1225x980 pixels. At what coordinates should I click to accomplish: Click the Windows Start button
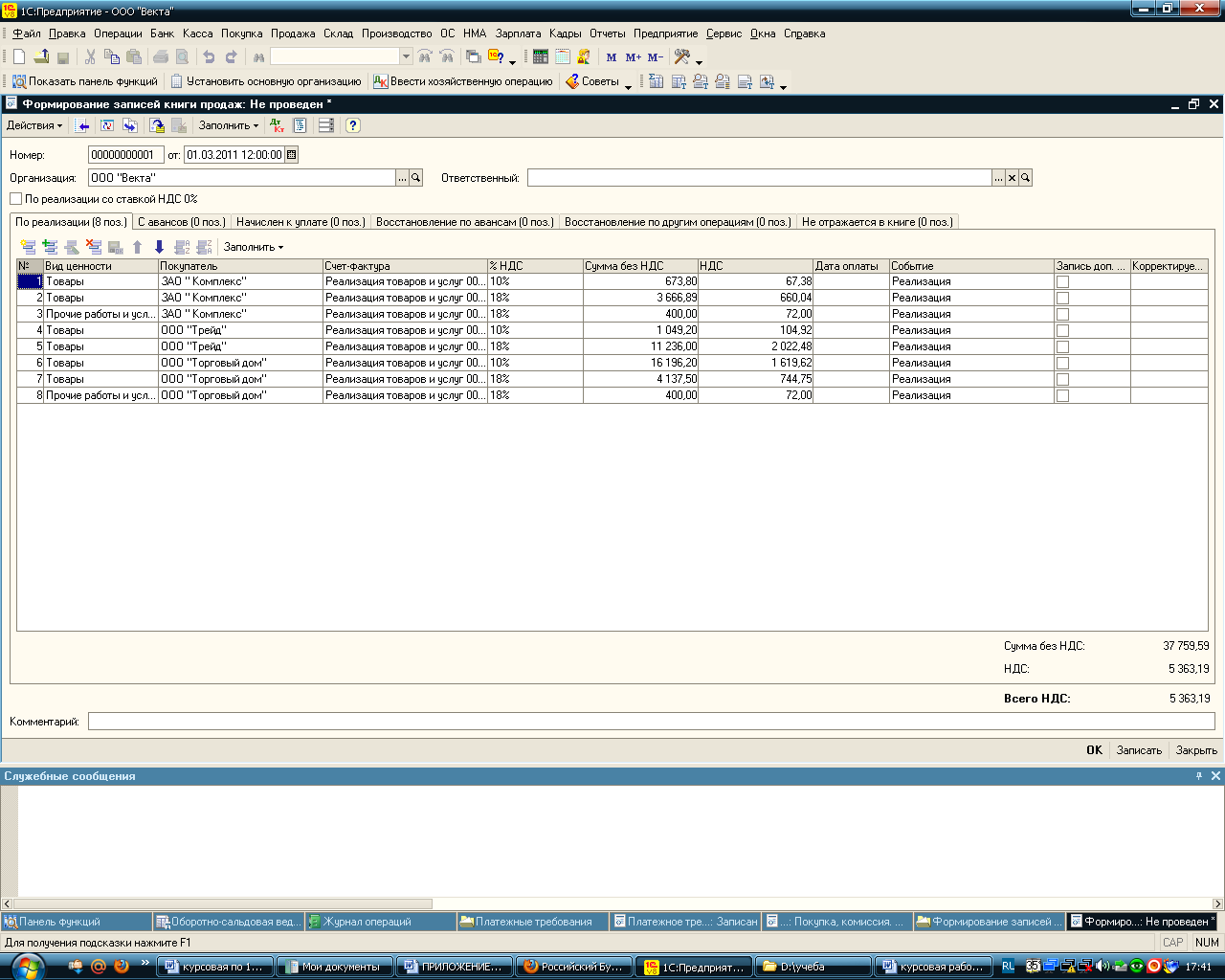[26, 967]
